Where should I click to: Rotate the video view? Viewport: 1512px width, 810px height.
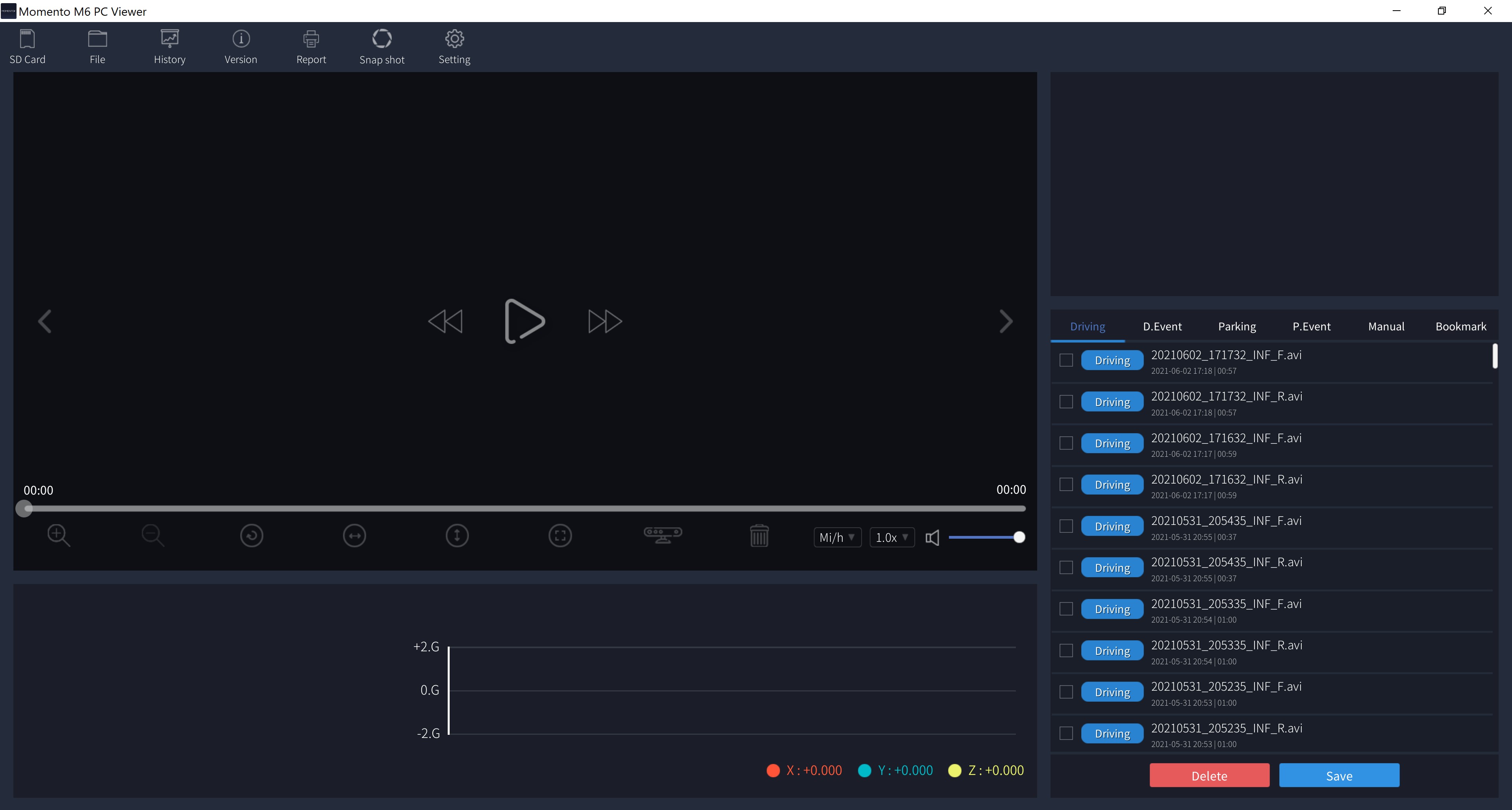(251, 535)
